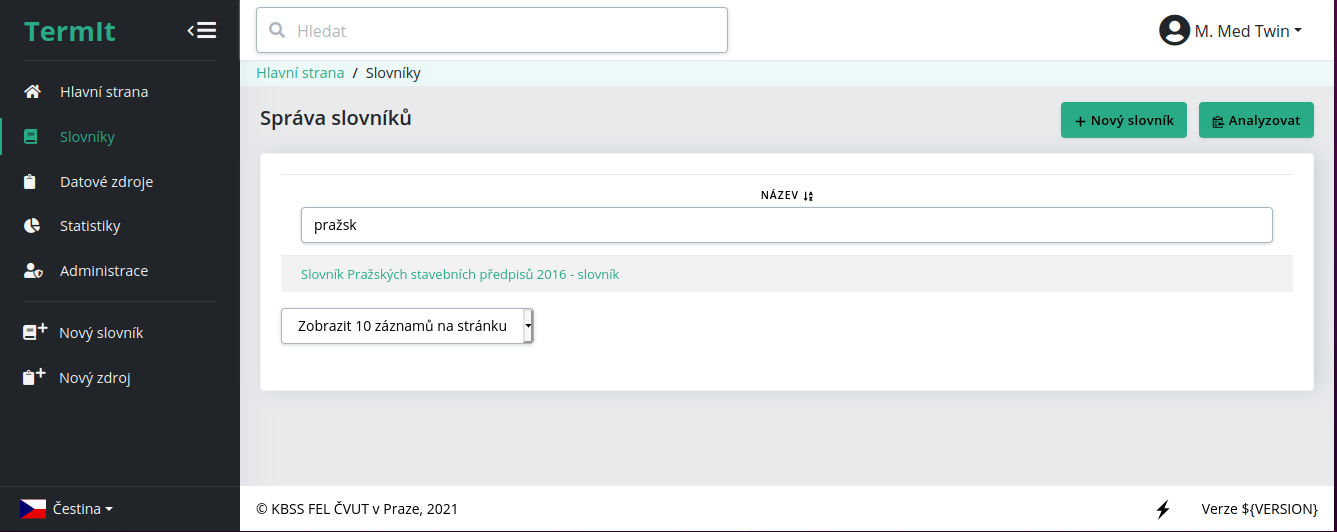Collapse the sidebar with hamburger icon
Screen dimensions: 1337x532
202,30
